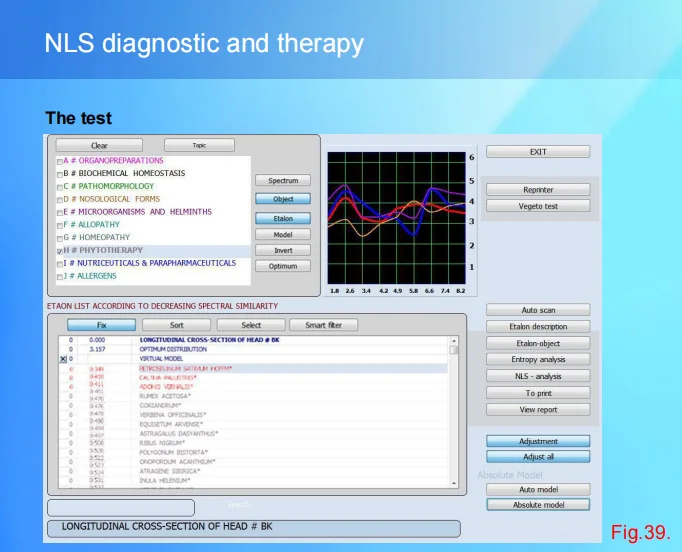682x552 pixels.
Task: Tick the J # Allergens checkbox
Action: 60,277
